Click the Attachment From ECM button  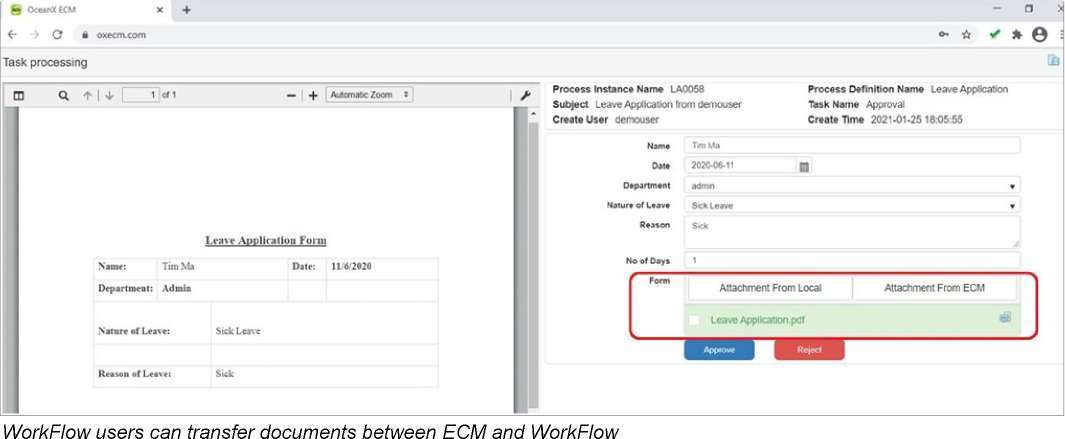click(934, 288)
